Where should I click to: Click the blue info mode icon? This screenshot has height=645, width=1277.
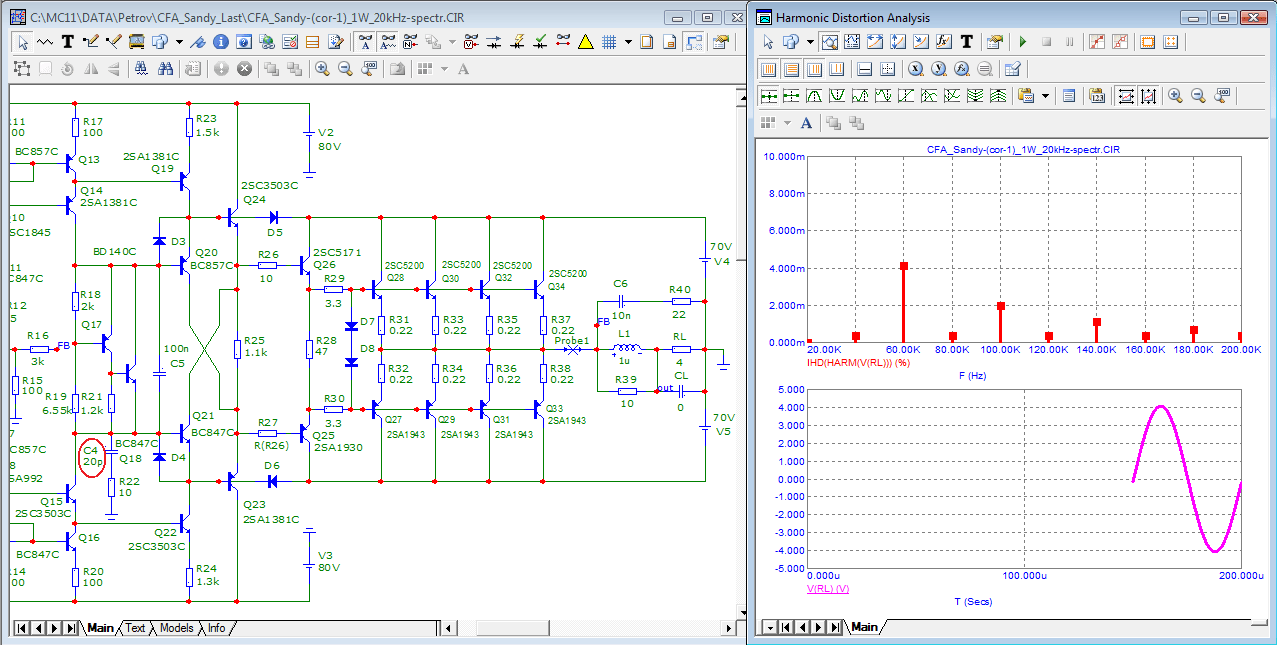[x=221, y=42]
